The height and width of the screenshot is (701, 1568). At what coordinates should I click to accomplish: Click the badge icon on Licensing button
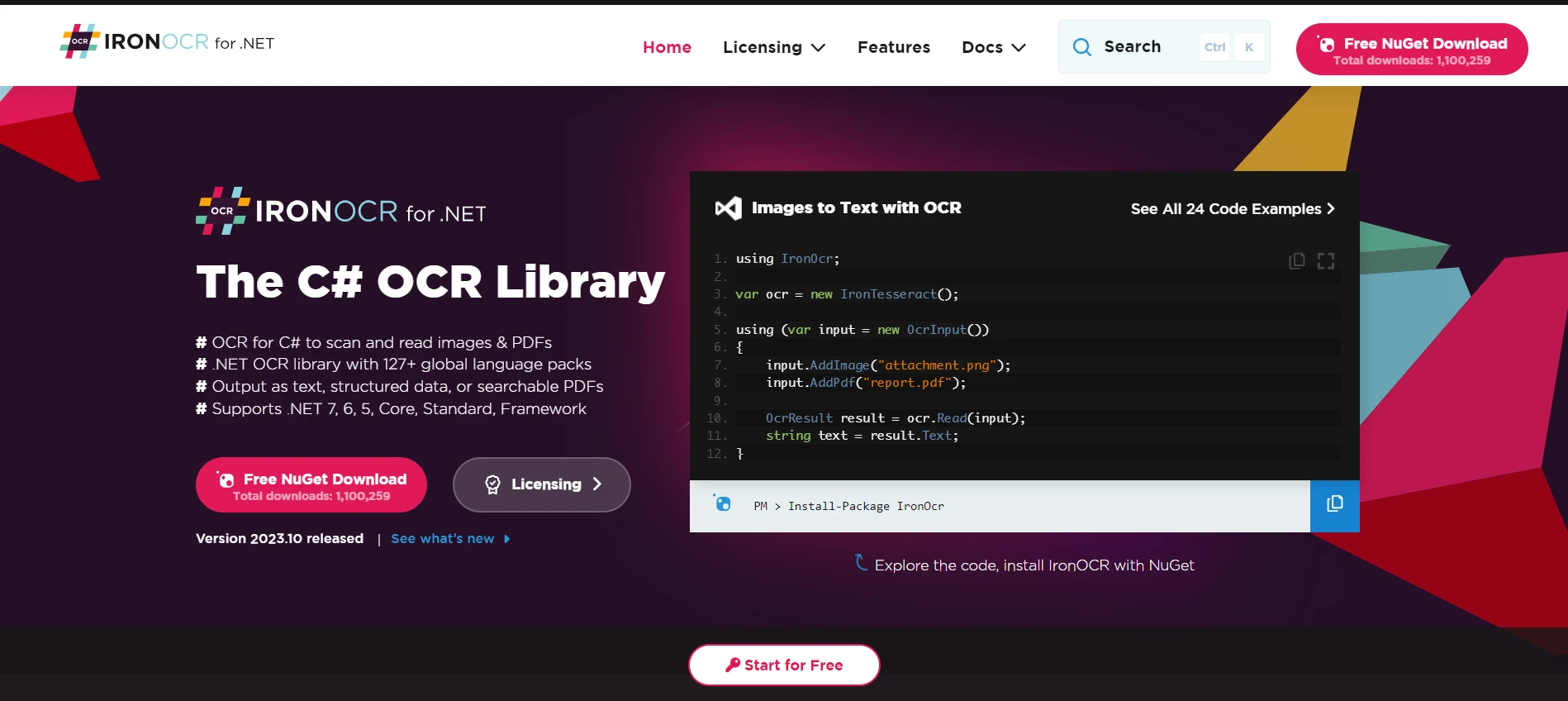tap(492, 484)
